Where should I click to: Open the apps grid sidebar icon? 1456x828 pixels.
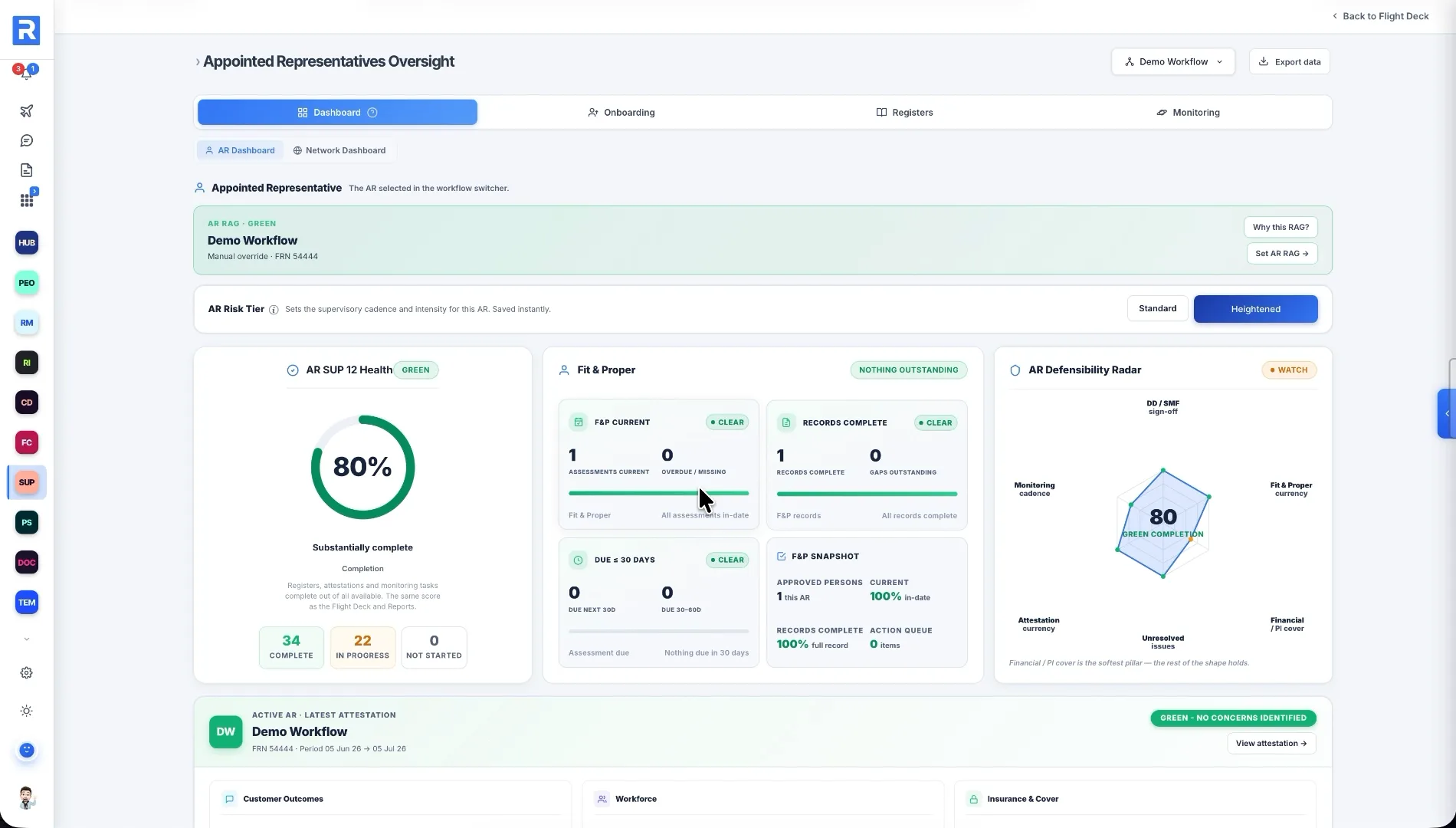point(26,200)
